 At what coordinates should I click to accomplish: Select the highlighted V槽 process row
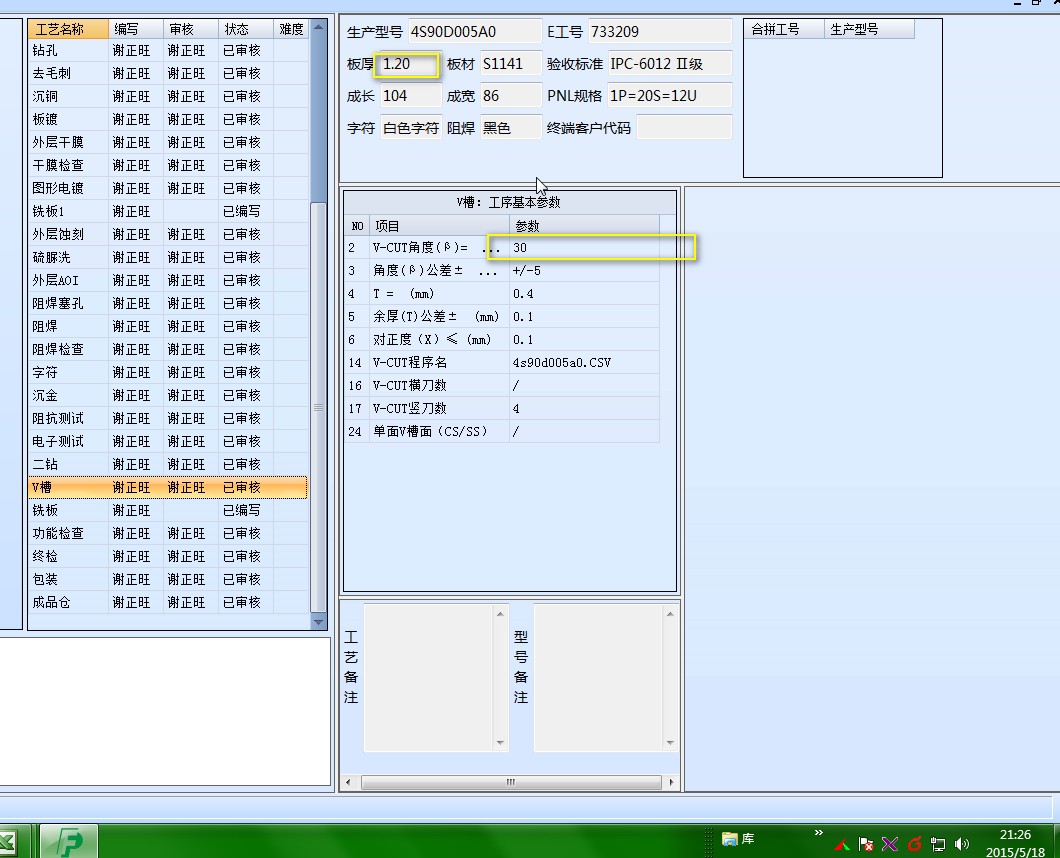[168, 487]
